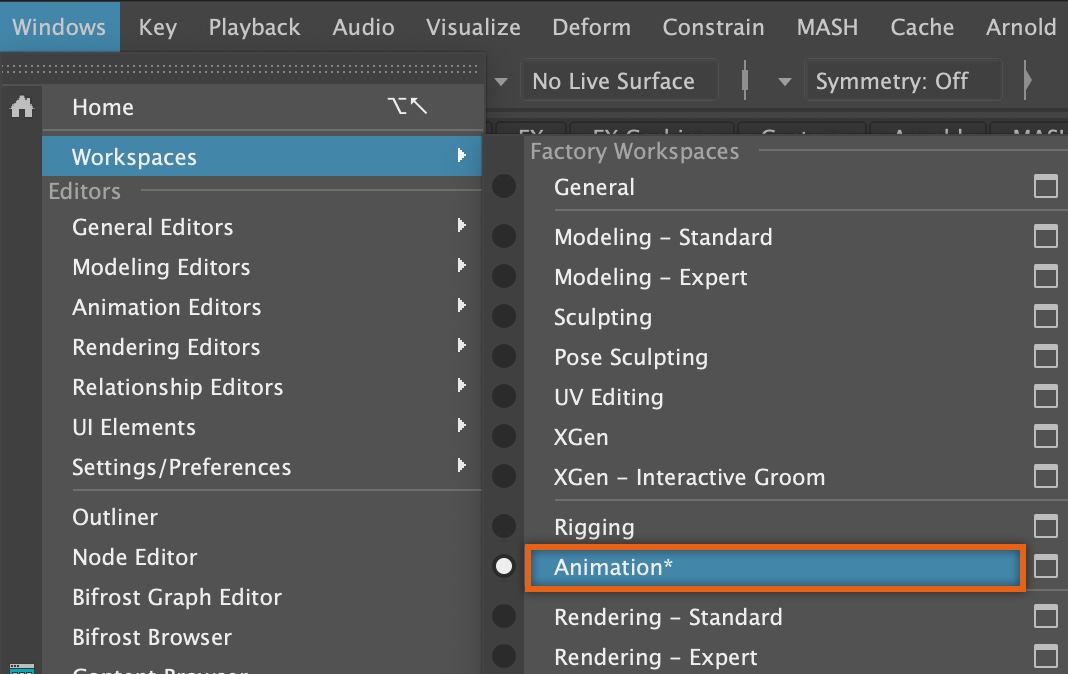The width and height of the screenshot is (1068, 674).
Task: Open option box for Modeling - Standard
Action: (x=1046, y=236)
